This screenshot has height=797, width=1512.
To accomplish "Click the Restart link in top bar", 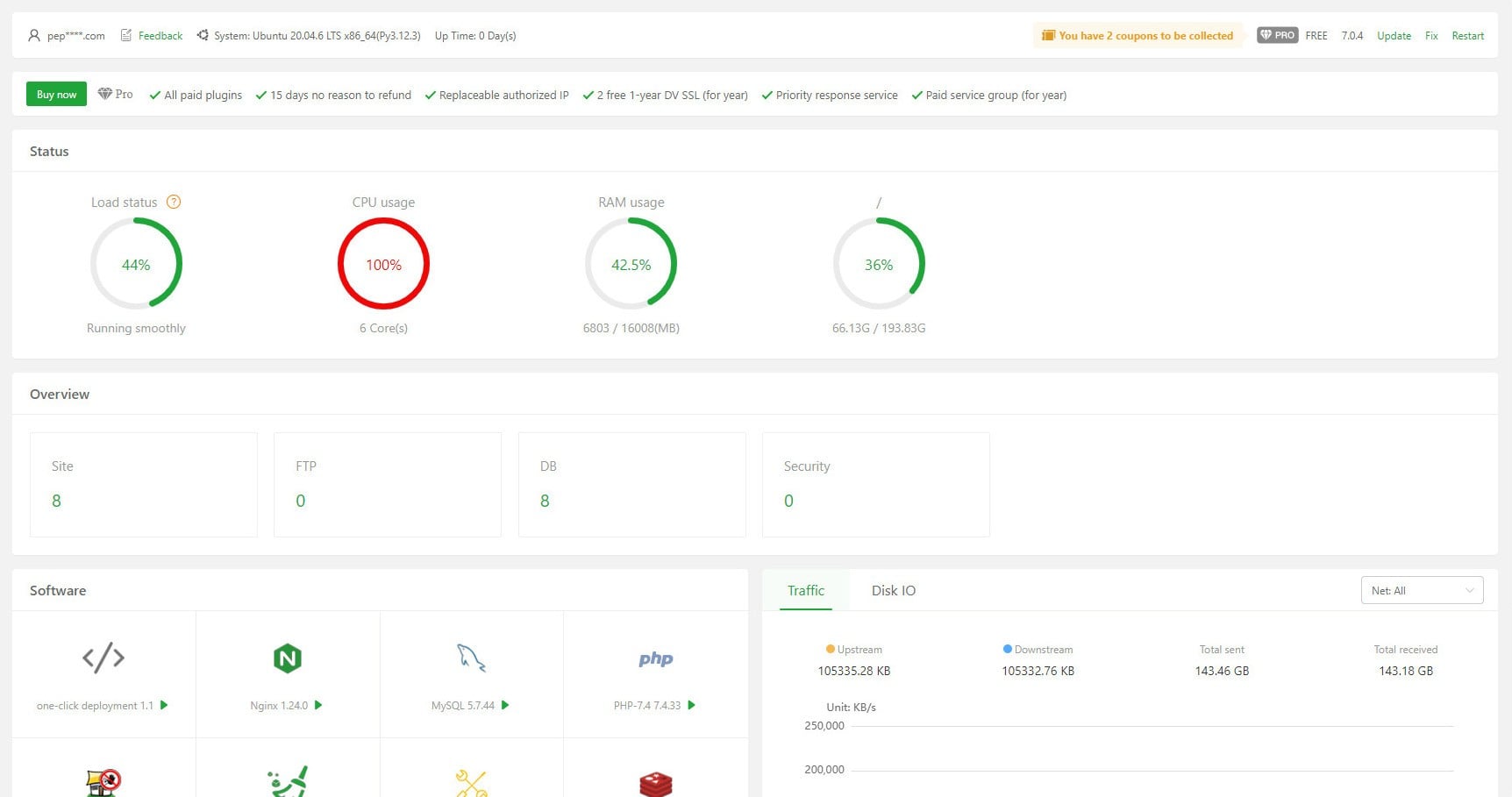I will 1467,36.
